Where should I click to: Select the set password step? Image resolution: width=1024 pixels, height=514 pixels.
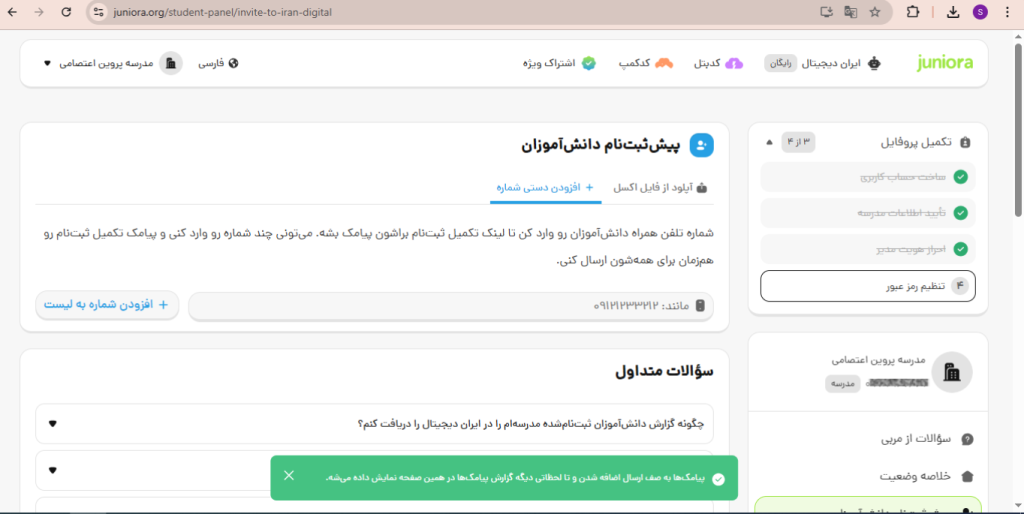(867, 286)
